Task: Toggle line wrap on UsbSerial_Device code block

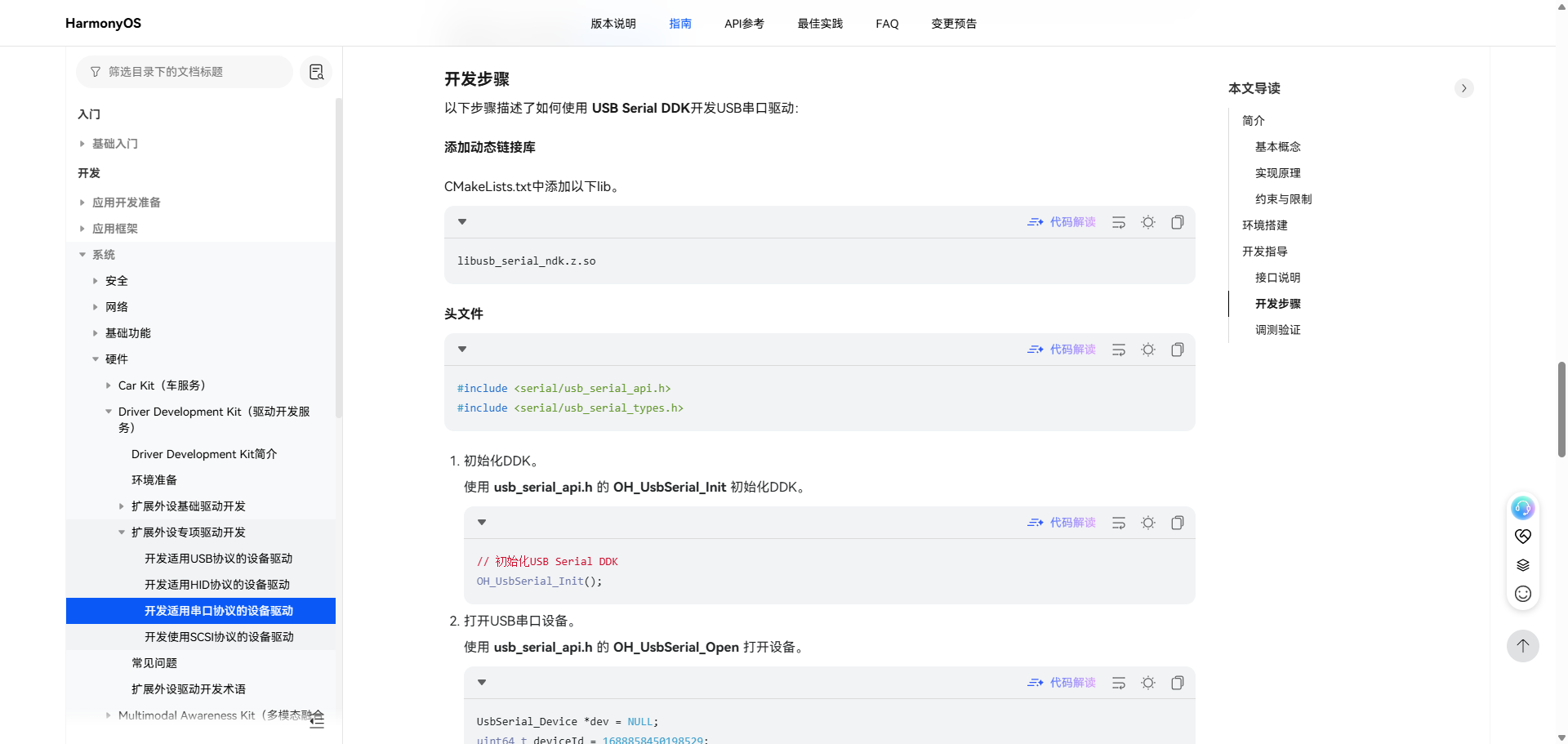Action: tap(1119, 683)
